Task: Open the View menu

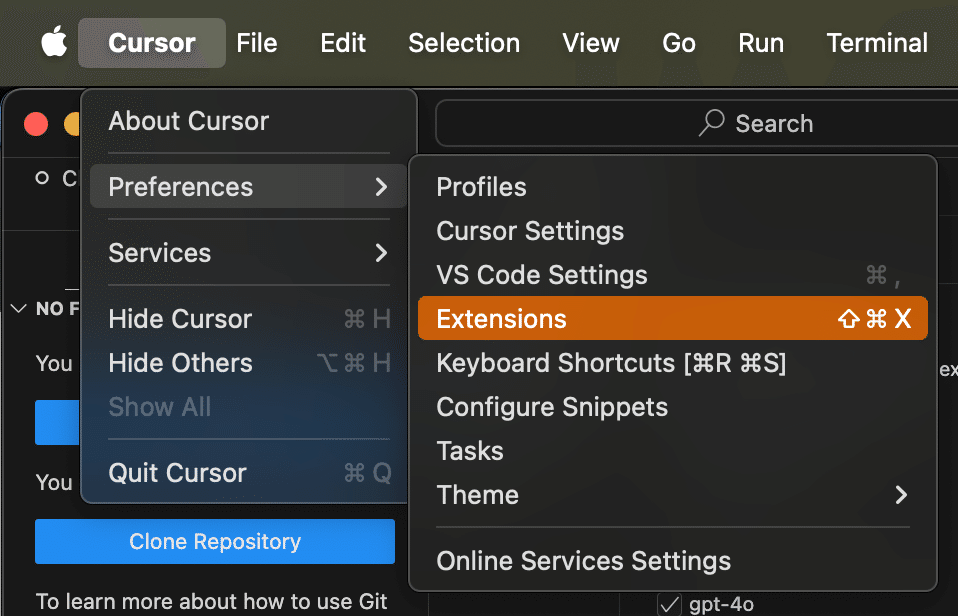Action: [590, 43]
